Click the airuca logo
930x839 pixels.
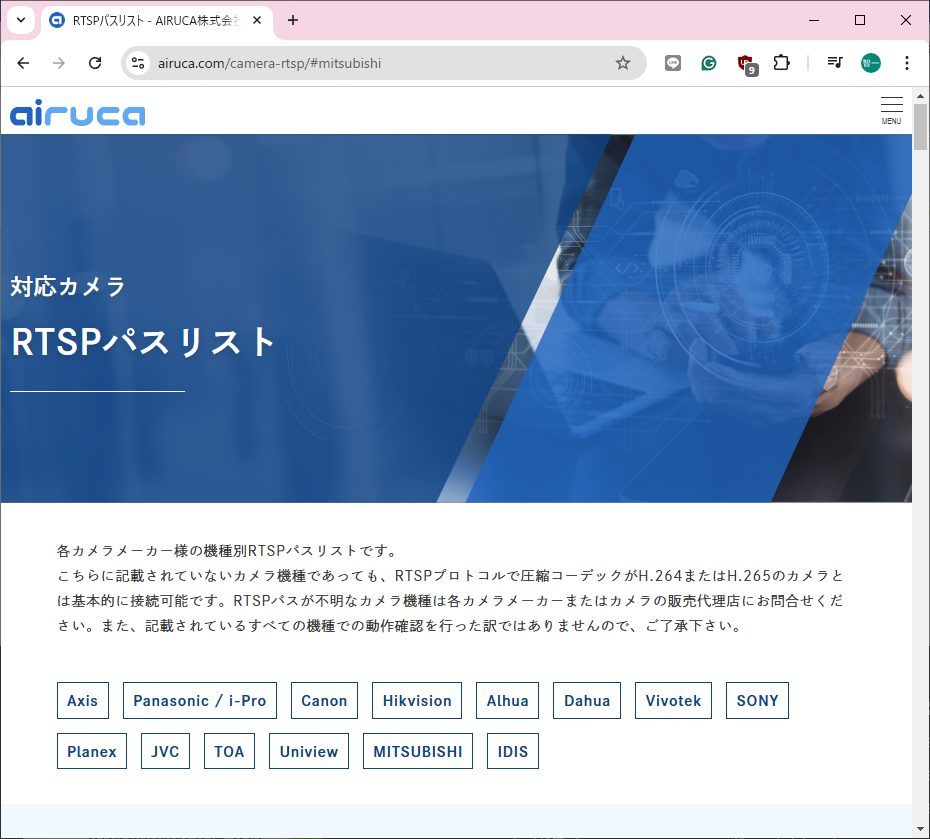[x=78, y=112]
